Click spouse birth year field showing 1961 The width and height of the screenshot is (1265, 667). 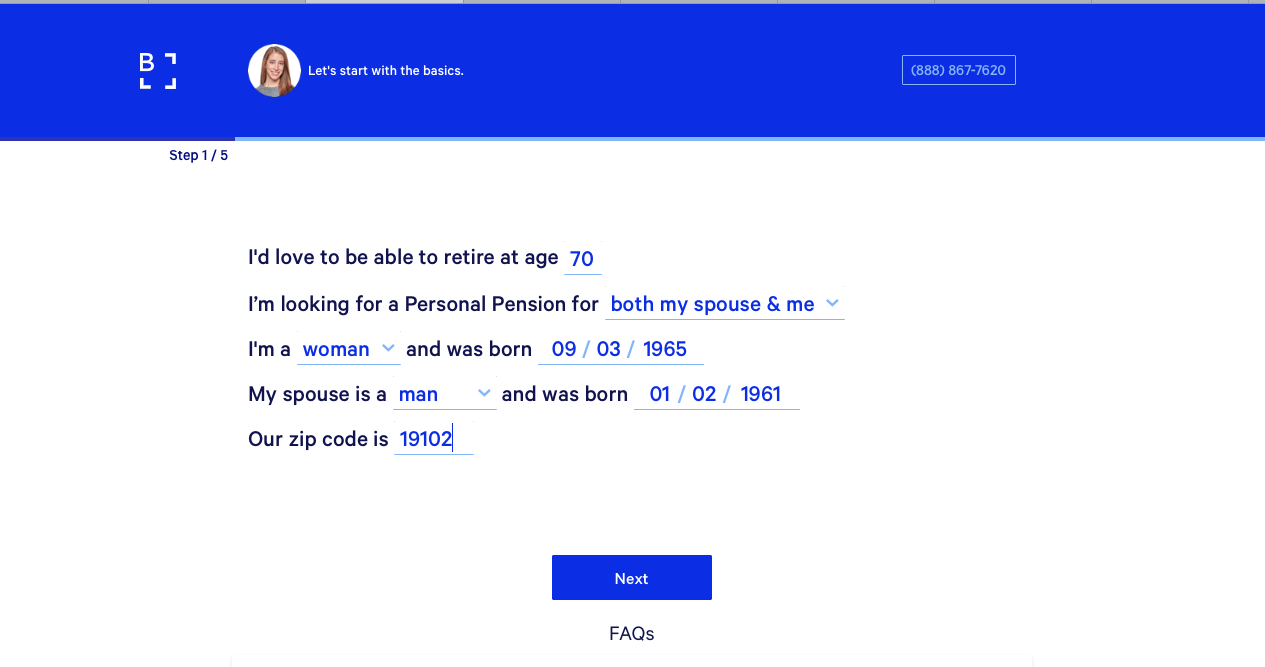pos(761,394)
